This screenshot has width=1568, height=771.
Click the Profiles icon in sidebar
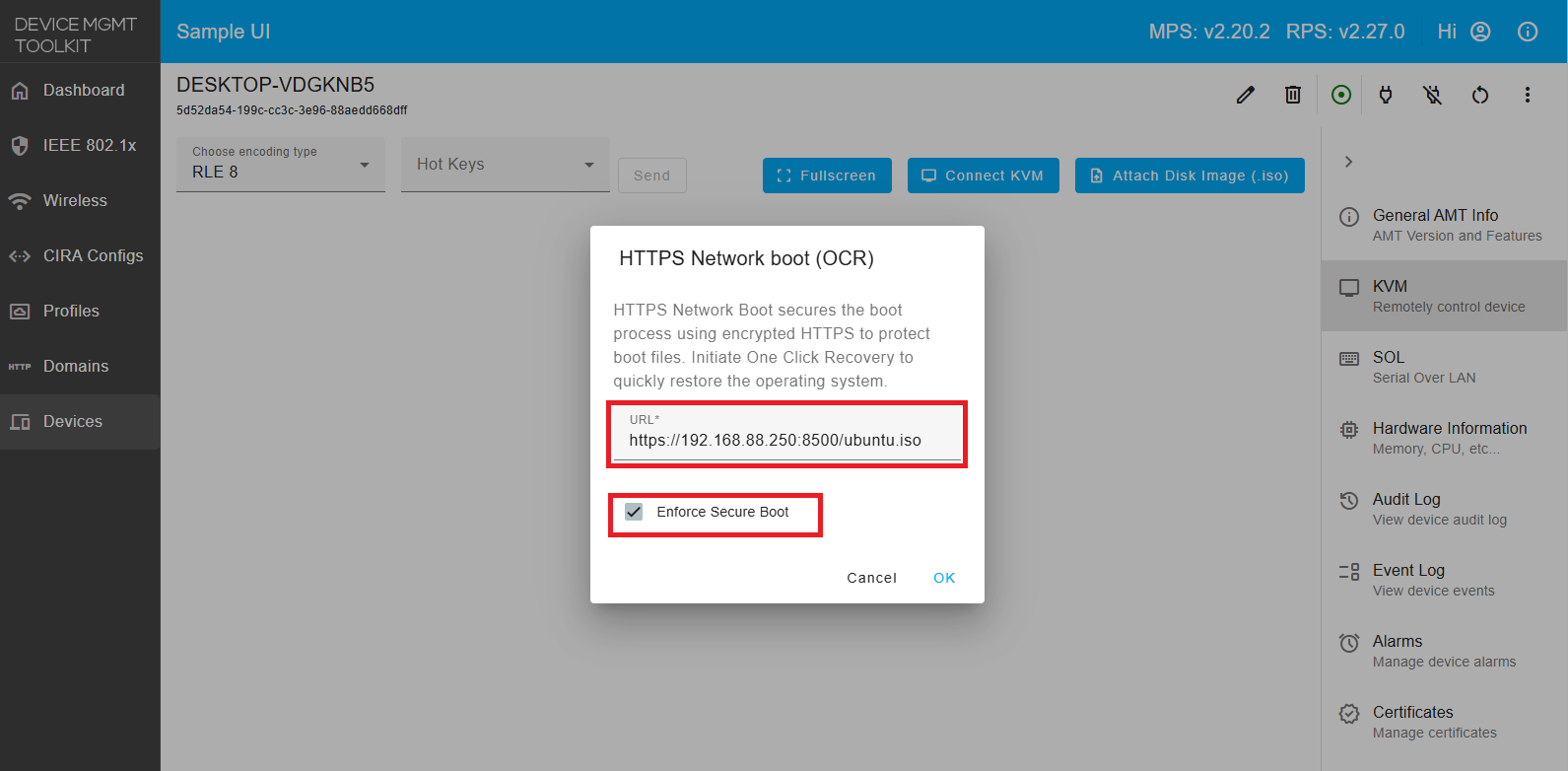[x=20, y=312]
